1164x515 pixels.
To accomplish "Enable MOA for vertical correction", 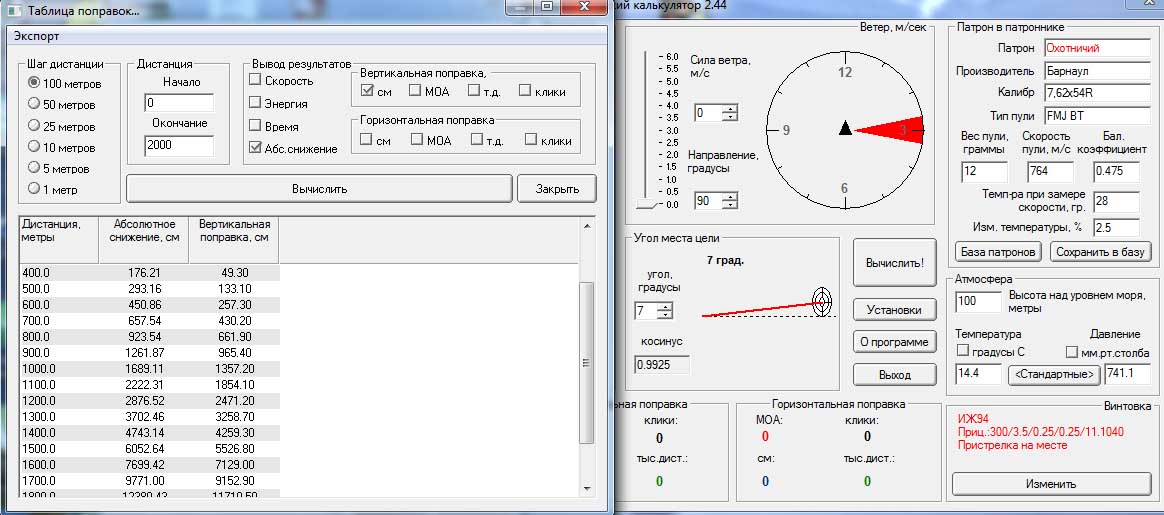I will pos(417,91).
